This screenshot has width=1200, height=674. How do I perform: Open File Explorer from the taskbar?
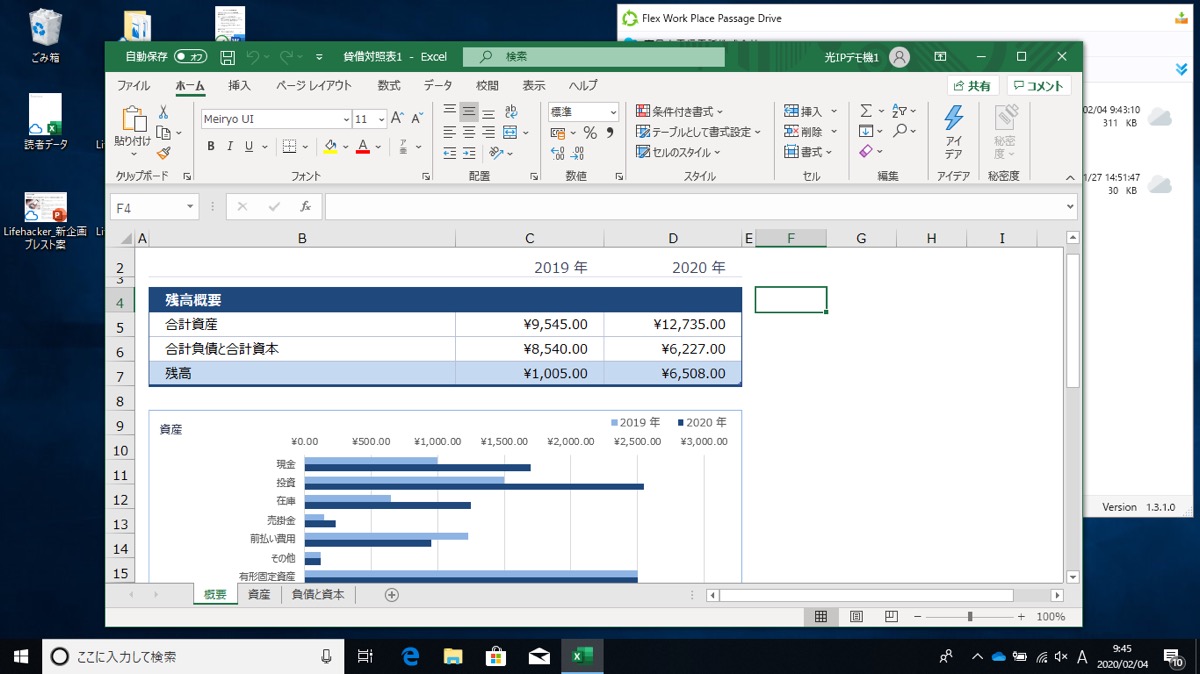click(x=453, y=656)
